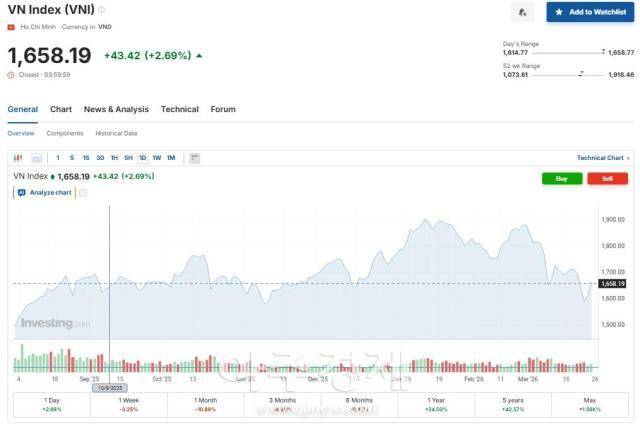
Task: Select the 1H chart interval
Action: pos(114,158)
